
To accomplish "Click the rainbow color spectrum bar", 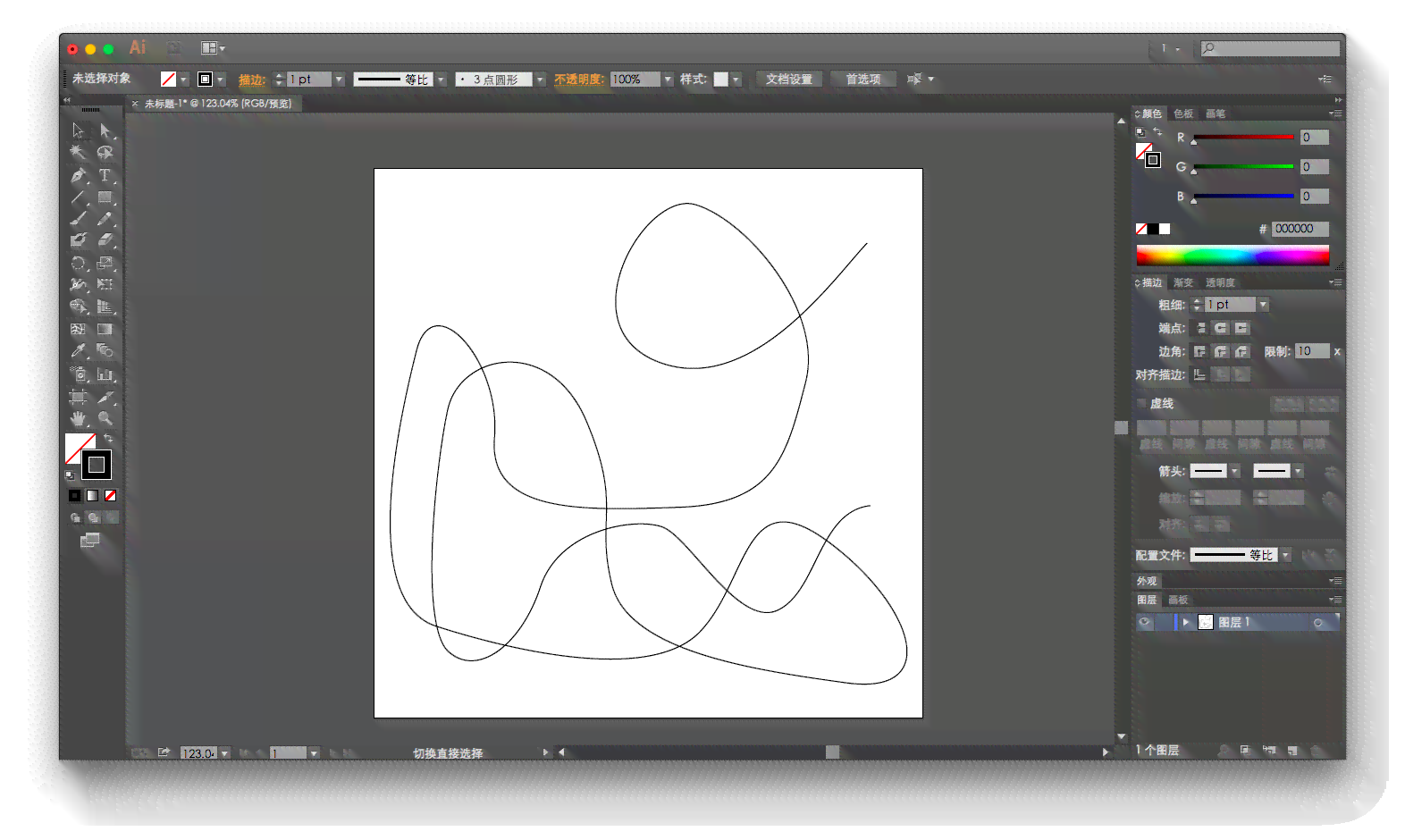I will (1233, 256).
